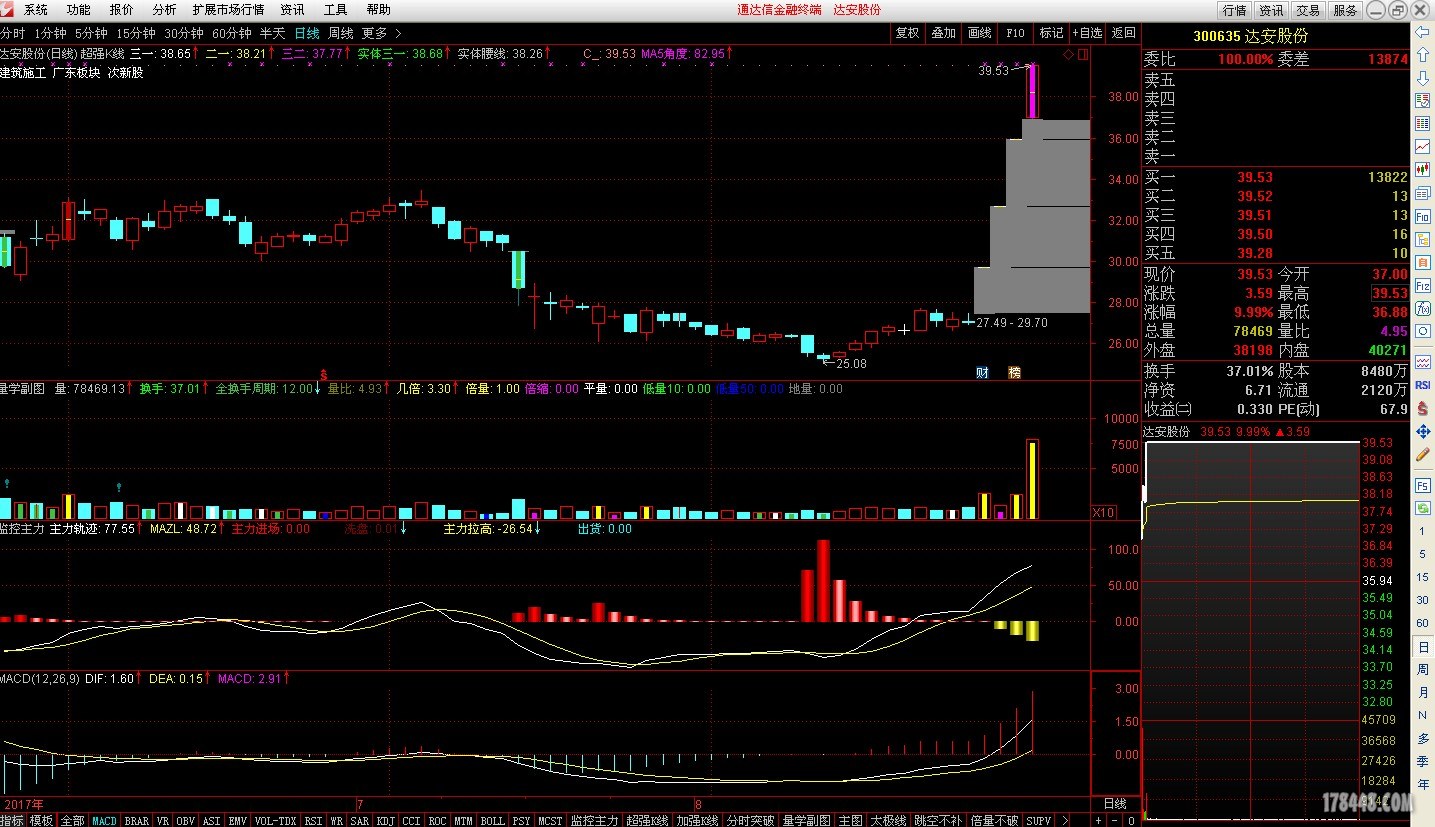
Task: Select the KDJ indicator tab
Action: pyautogui.click(x=385, y=820)
